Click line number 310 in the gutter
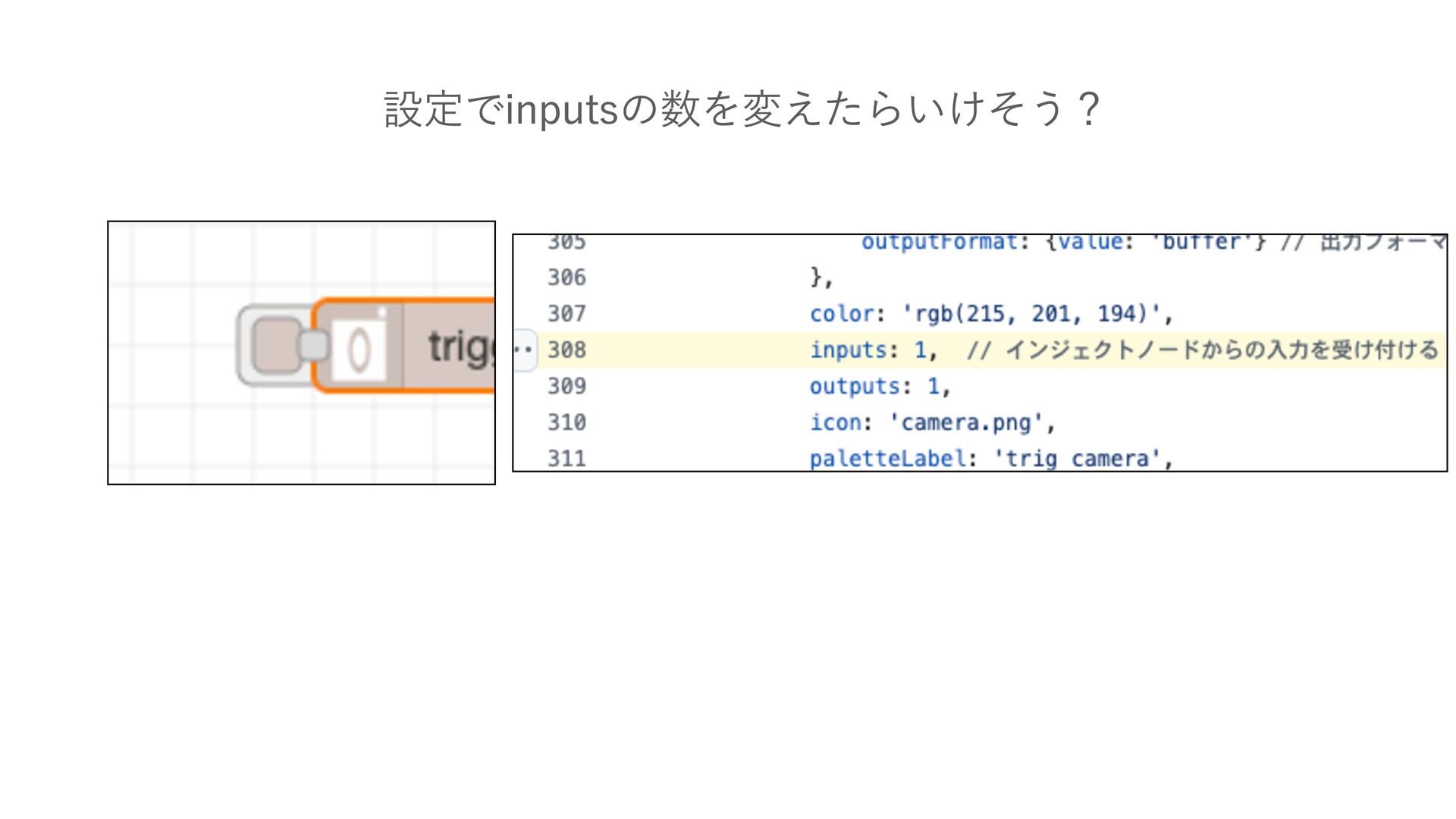Screen dimensions: 1456x819 click(566, 422)
